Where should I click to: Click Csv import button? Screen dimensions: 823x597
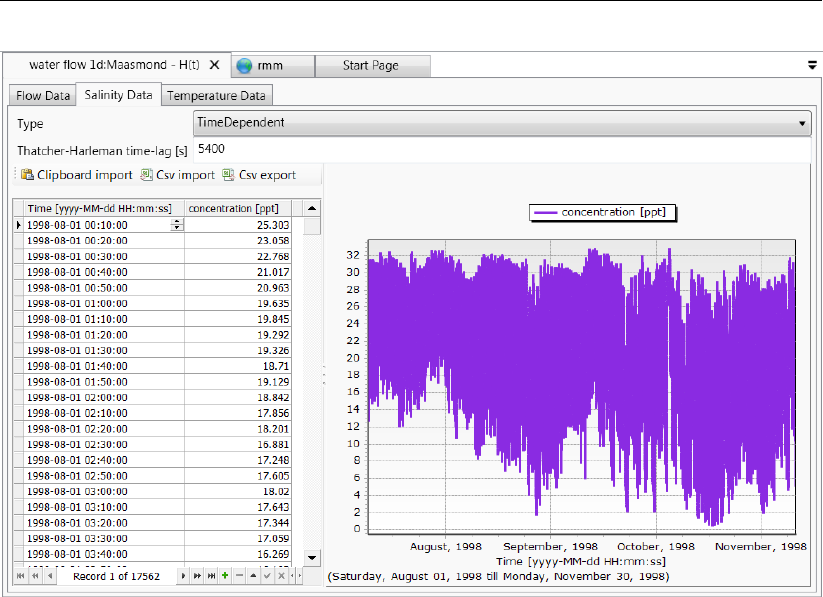pyautogui.click(x=178, y=175)
